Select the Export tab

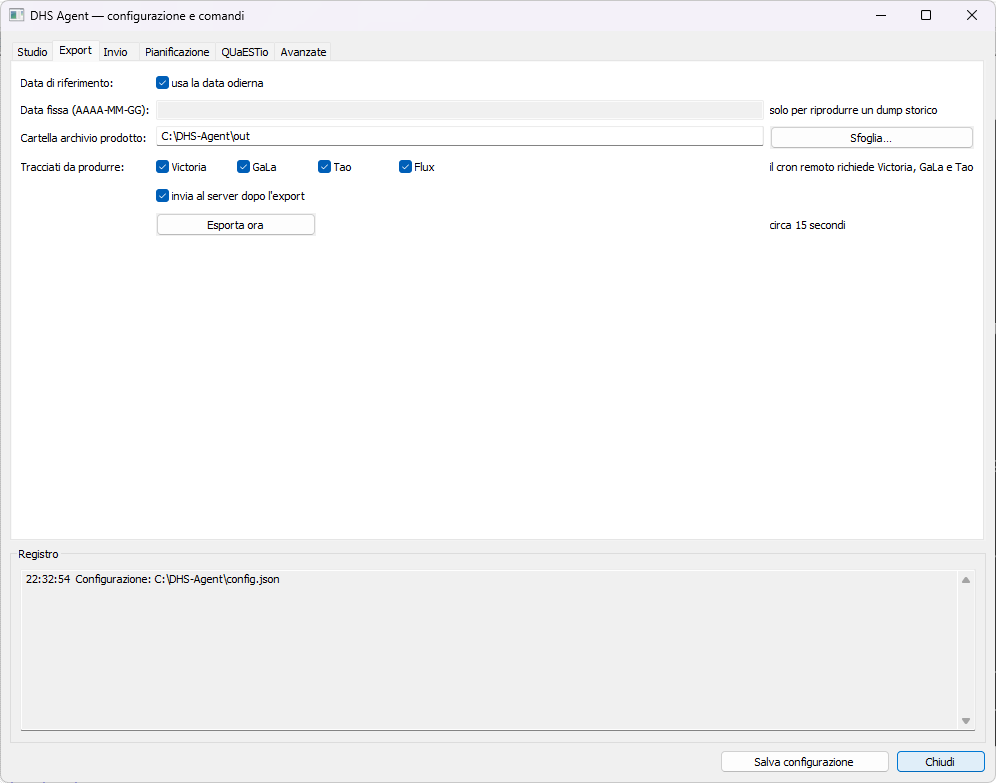tap(76, 51)
